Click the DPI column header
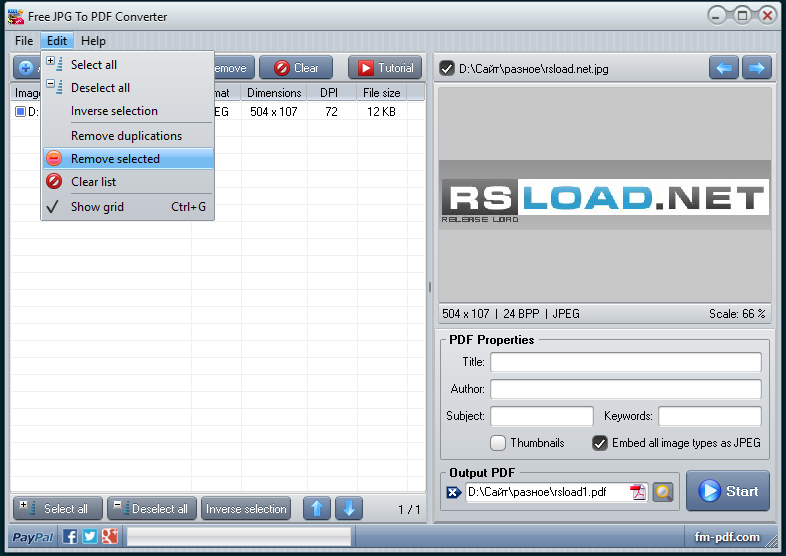The width and height of the screenshot is (786, 556). pos(331,93)
